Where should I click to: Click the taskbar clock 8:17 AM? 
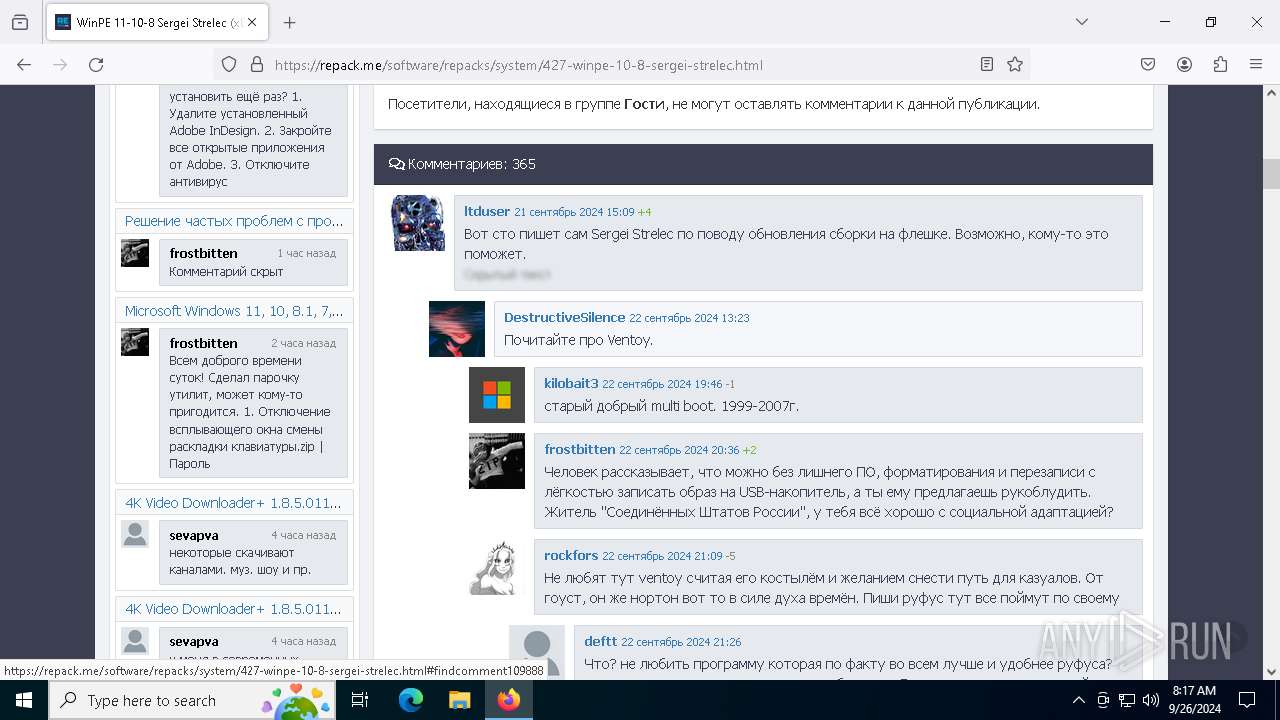coord(1194,700)
